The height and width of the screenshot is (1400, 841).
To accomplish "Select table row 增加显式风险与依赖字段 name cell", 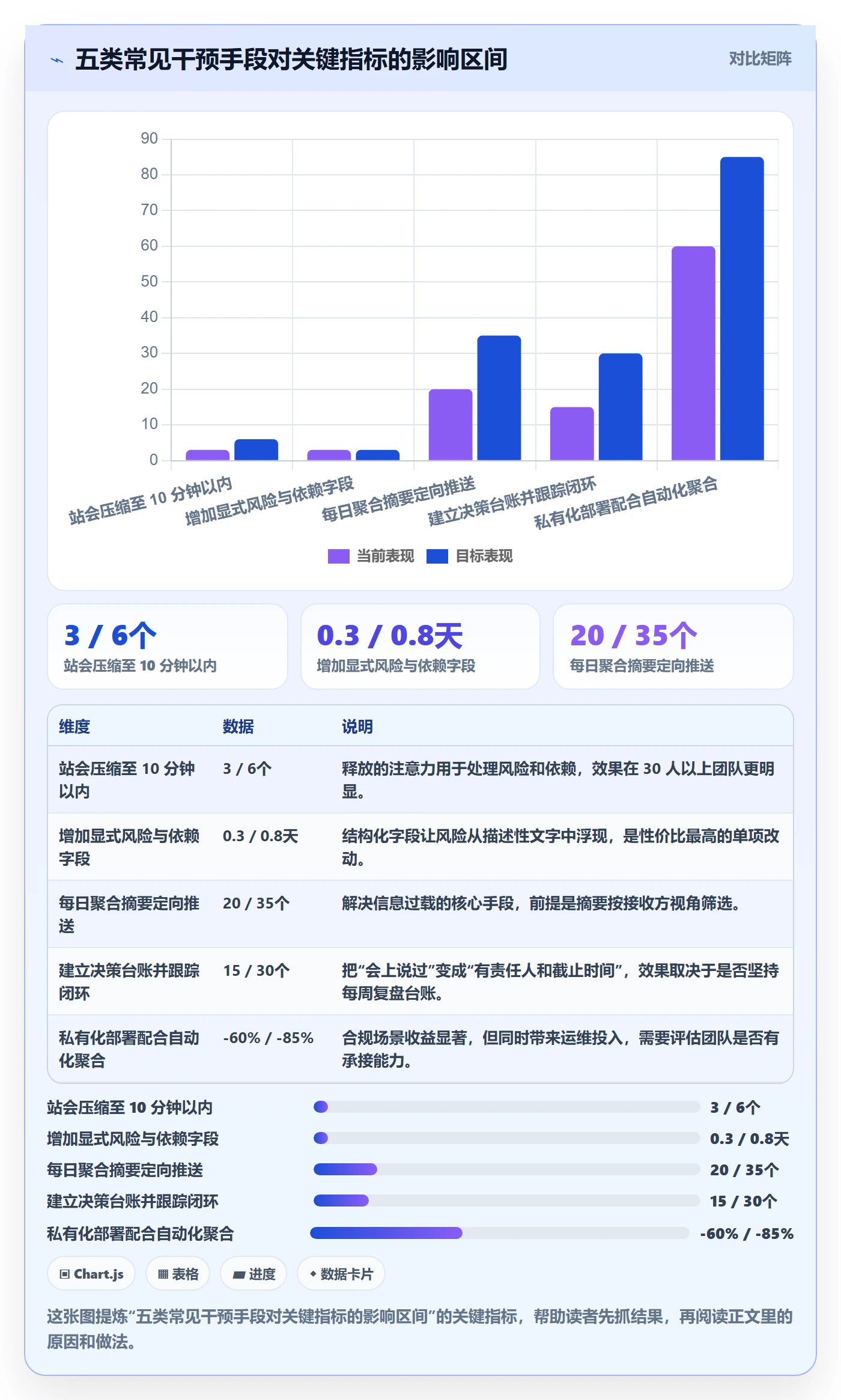I will [129, 847].
